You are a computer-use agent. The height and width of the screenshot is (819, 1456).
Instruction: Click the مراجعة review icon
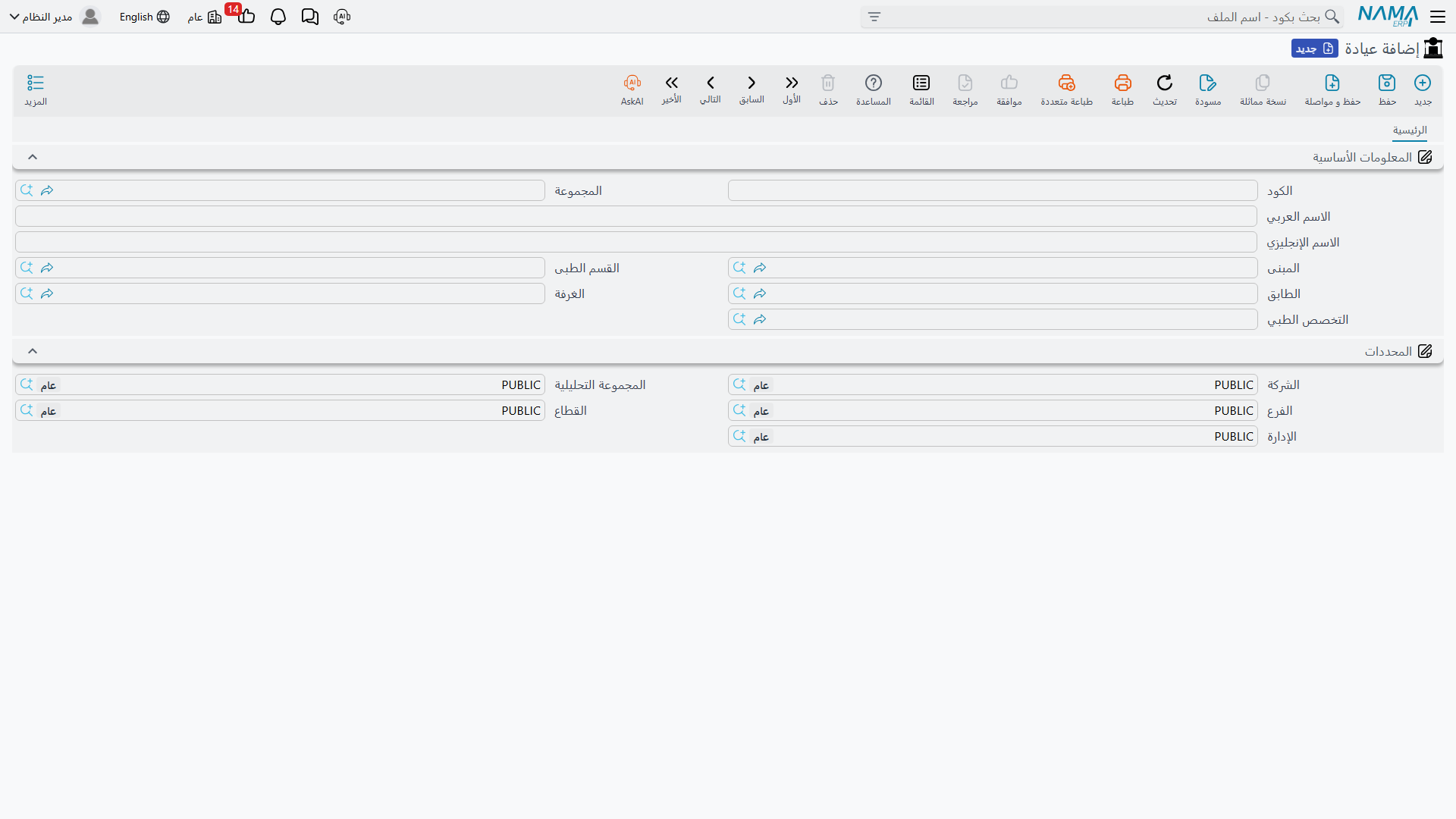pos(965,83)
